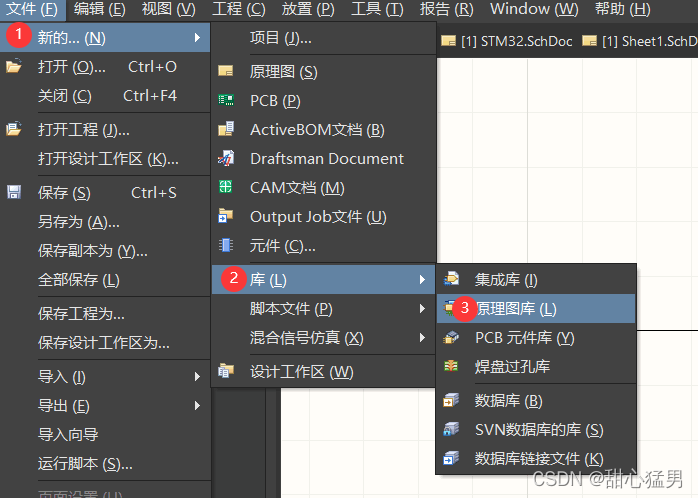Choose 保存工程为...
The image size is (698, 498).
(x=106, y=313)
